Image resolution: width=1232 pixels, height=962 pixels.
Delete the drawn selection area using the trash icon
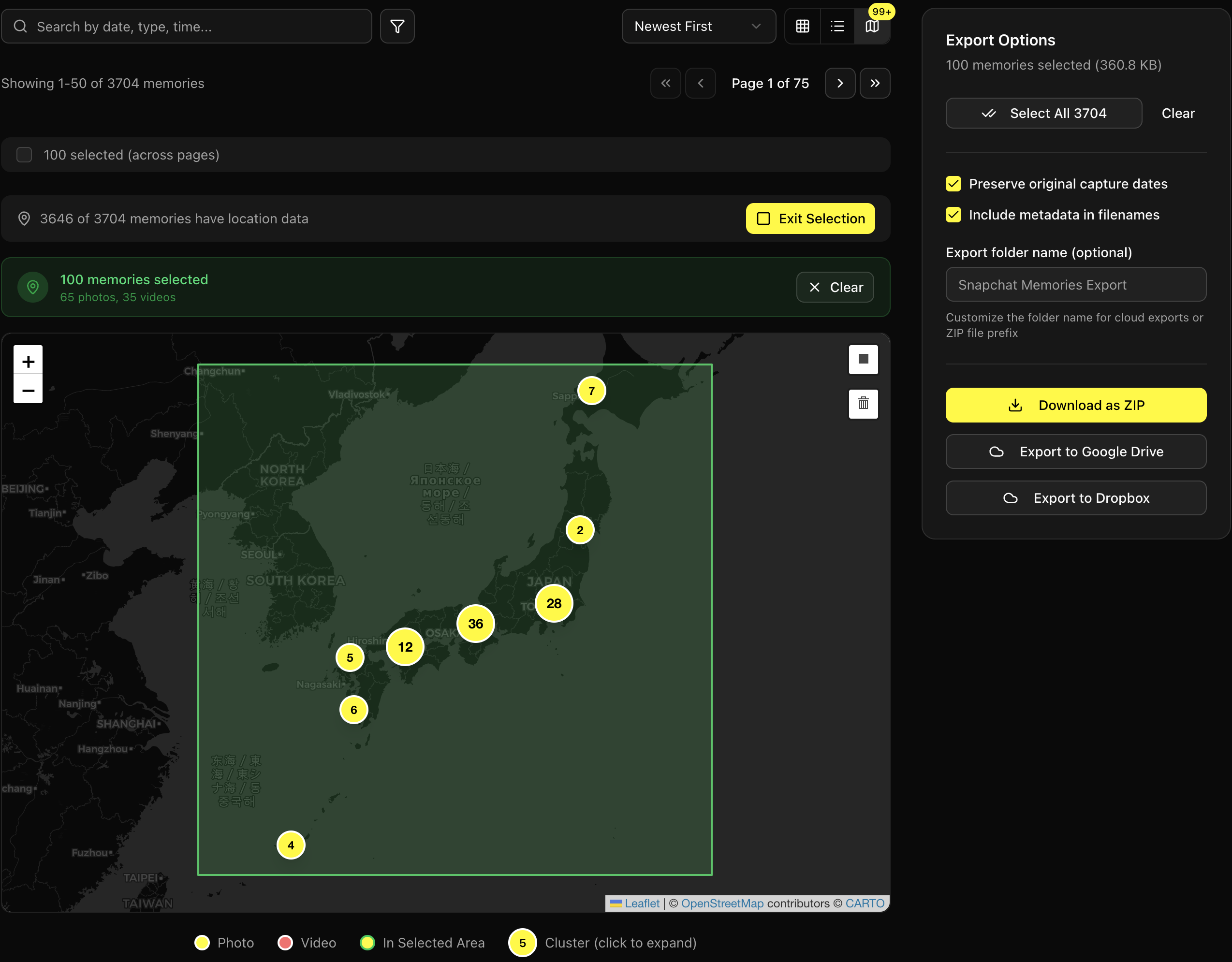point(863,404)
